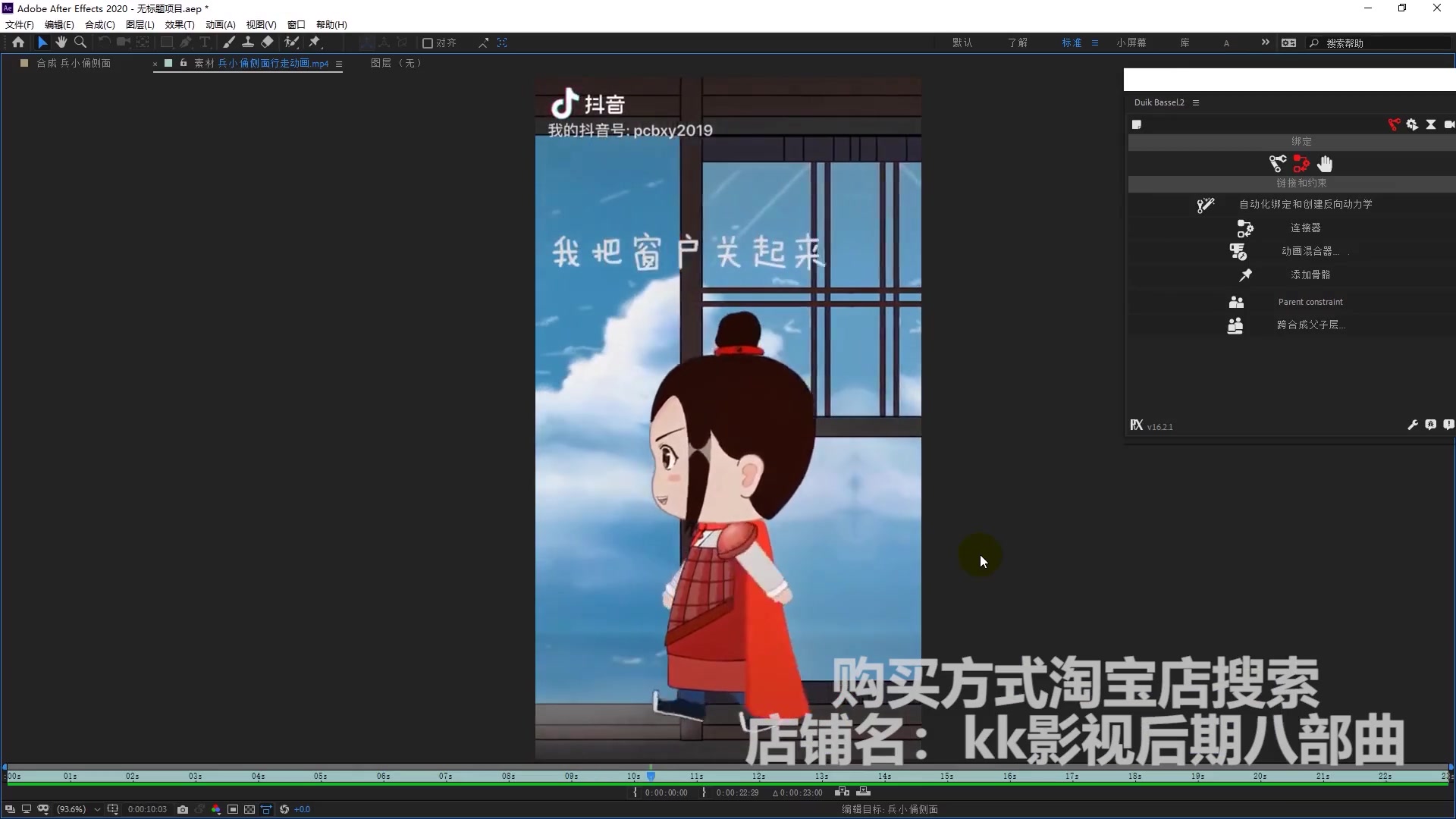Toggle region of interest button

point(233,809)
